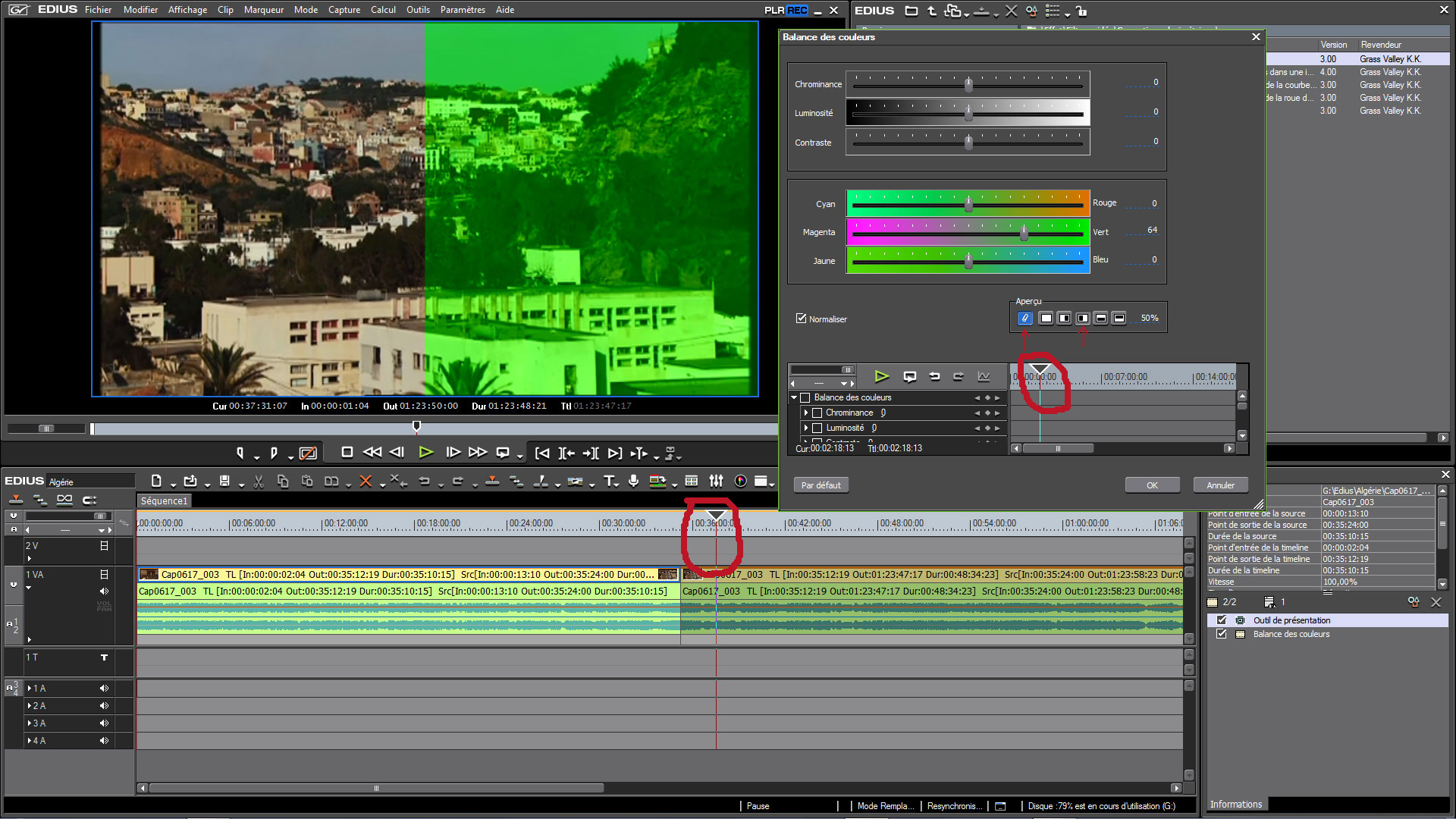Screen dimensions: 1456x819
Task: Adjust the Chrominance slider handle
Action: click(x=968, y=84)
